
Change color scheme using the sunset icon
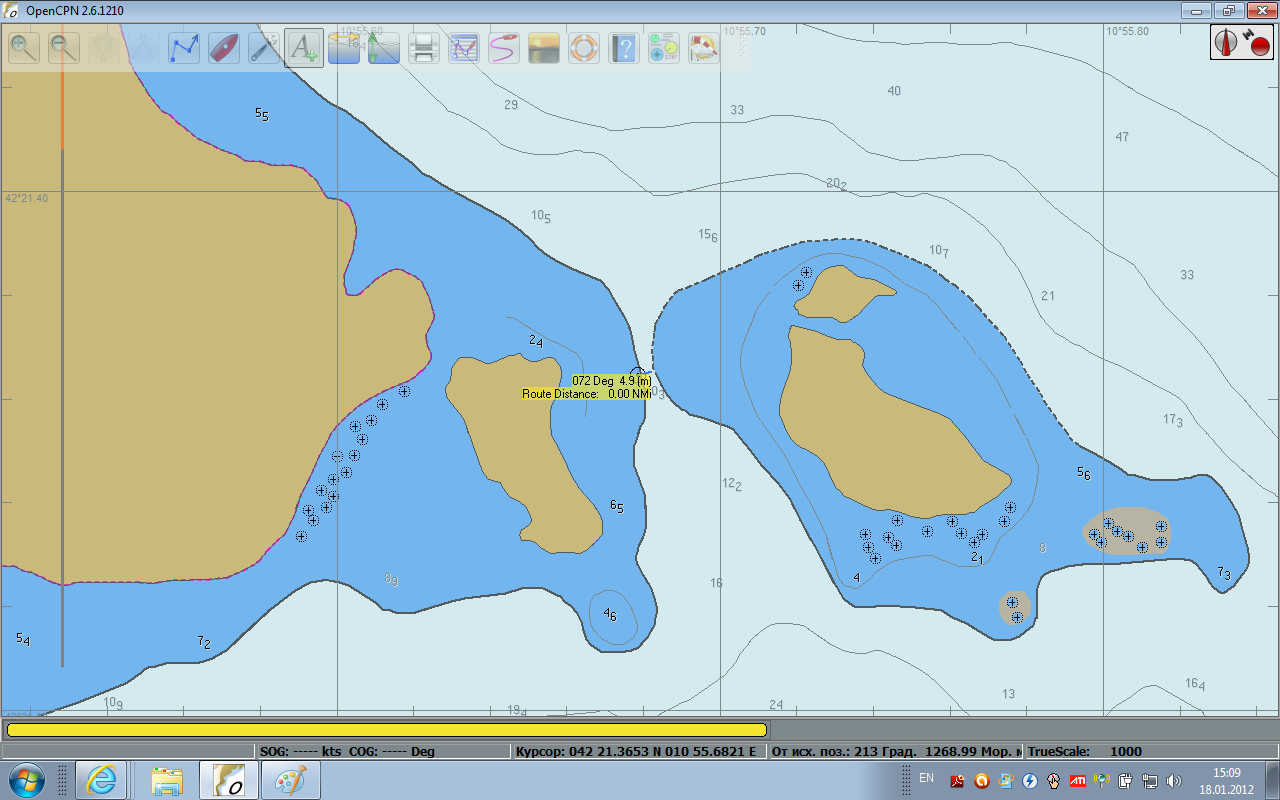[x=544, y=47]
